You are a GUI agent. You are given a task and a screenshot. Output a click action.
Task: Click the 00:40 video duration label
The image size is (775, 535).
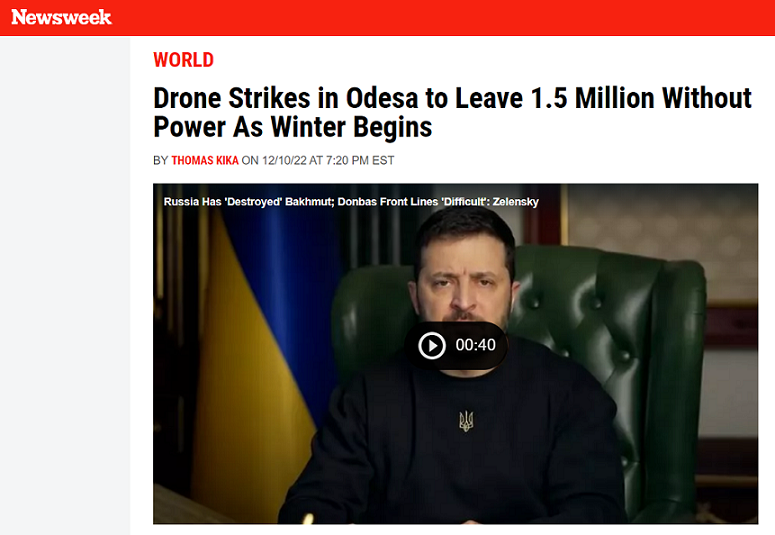tap(475, 345)
